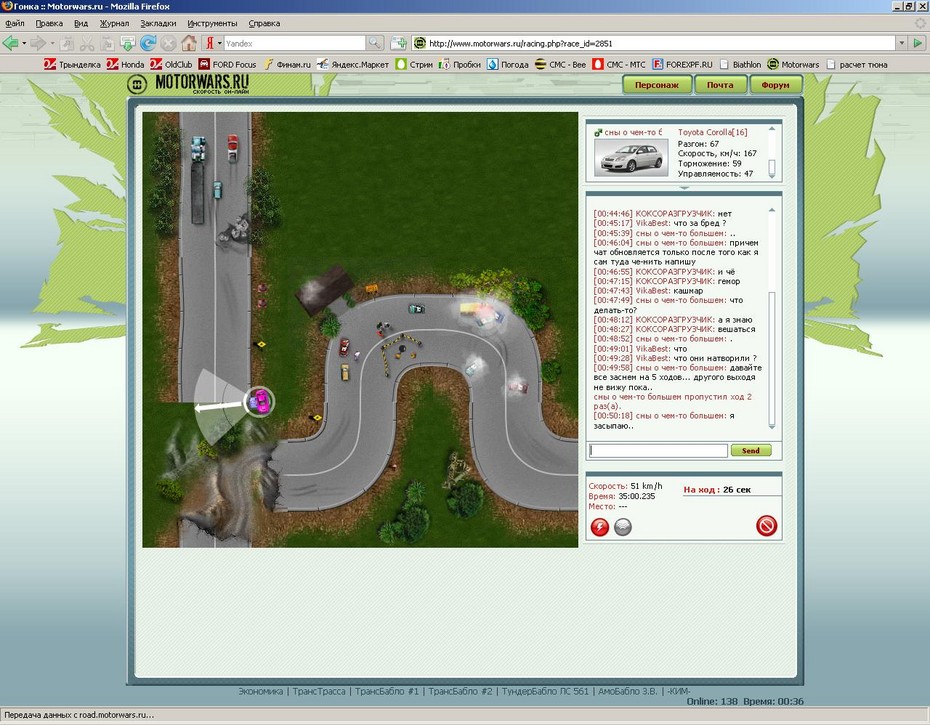Click the Экономика footer link

260,691
